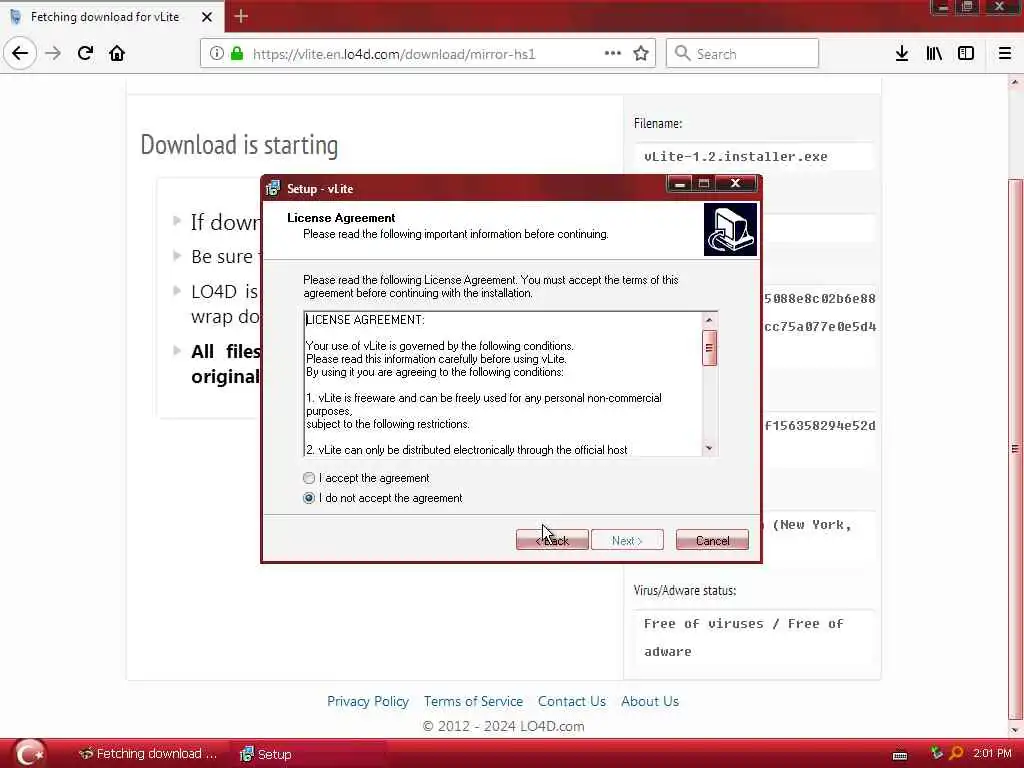Click the green padlock security icon

[237, 54]
